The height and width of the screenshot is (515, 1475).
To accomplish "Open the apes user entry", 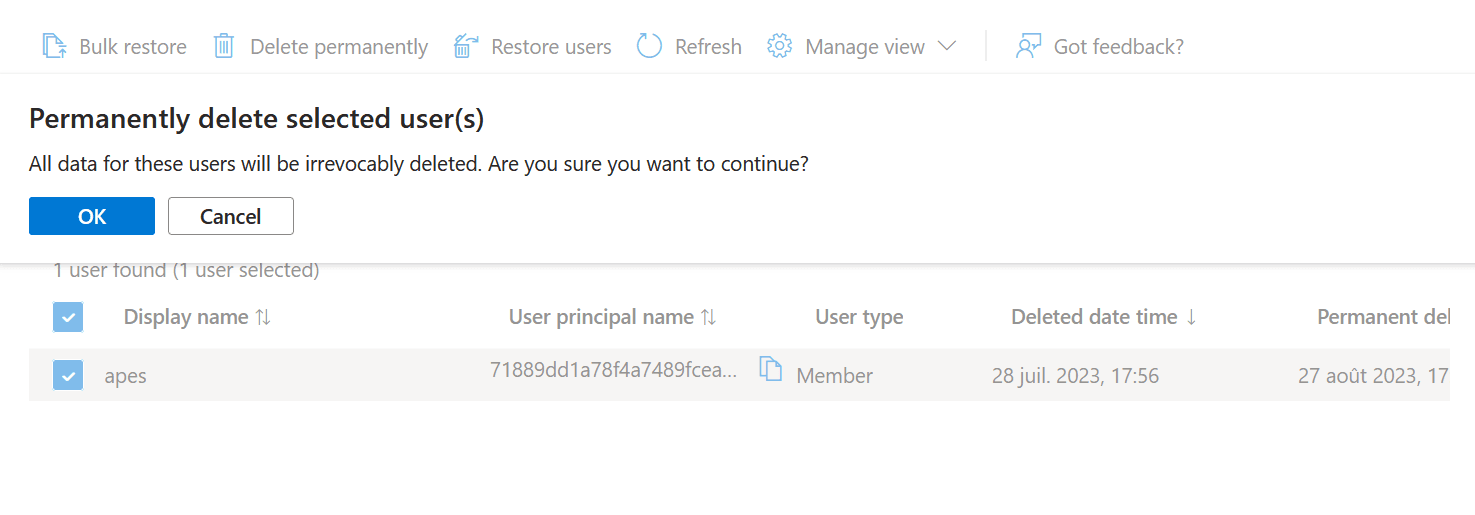I will coord(126,377).
